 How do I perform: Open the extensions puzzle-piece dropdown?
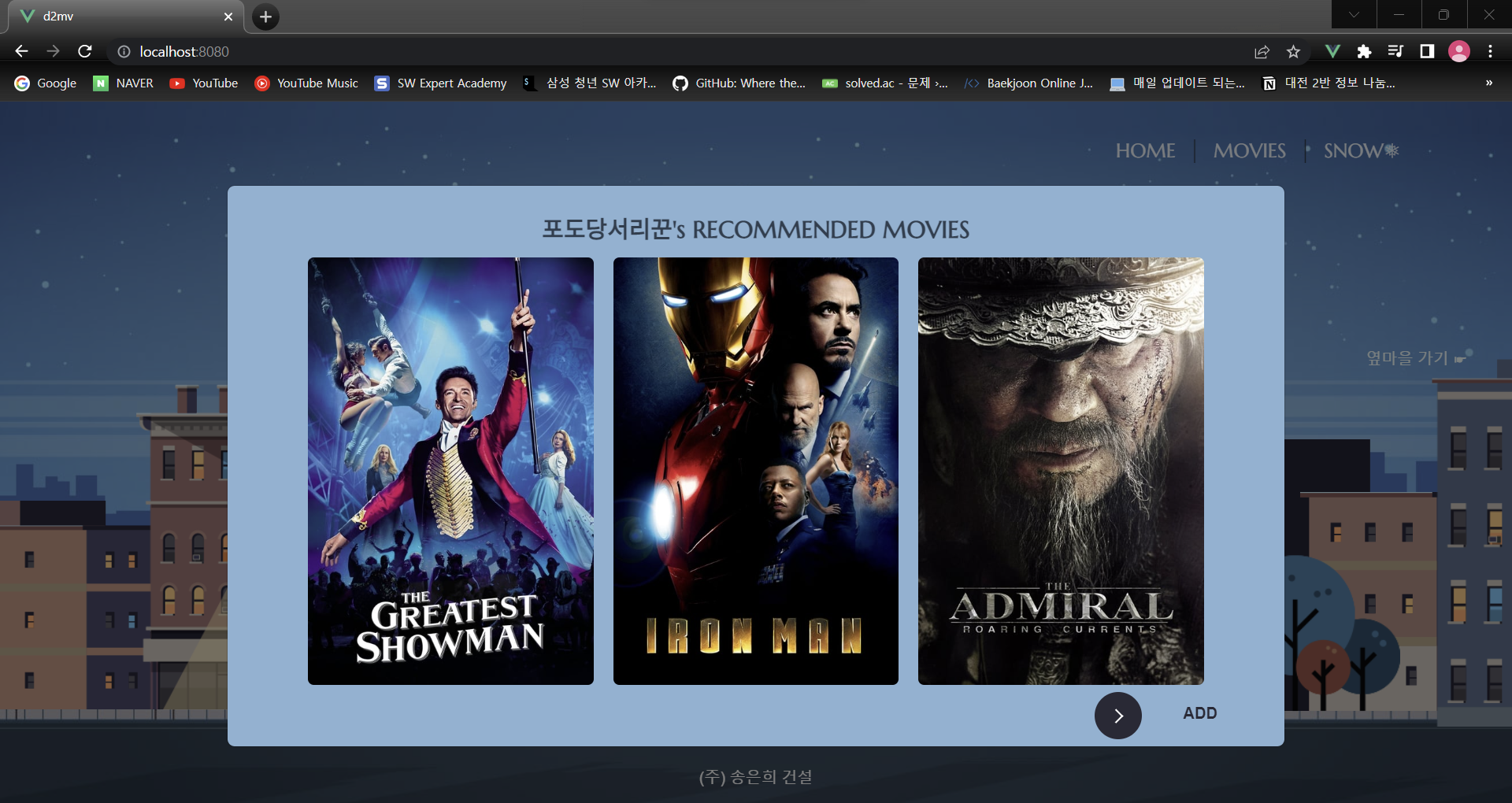[x=1365, y=51]
